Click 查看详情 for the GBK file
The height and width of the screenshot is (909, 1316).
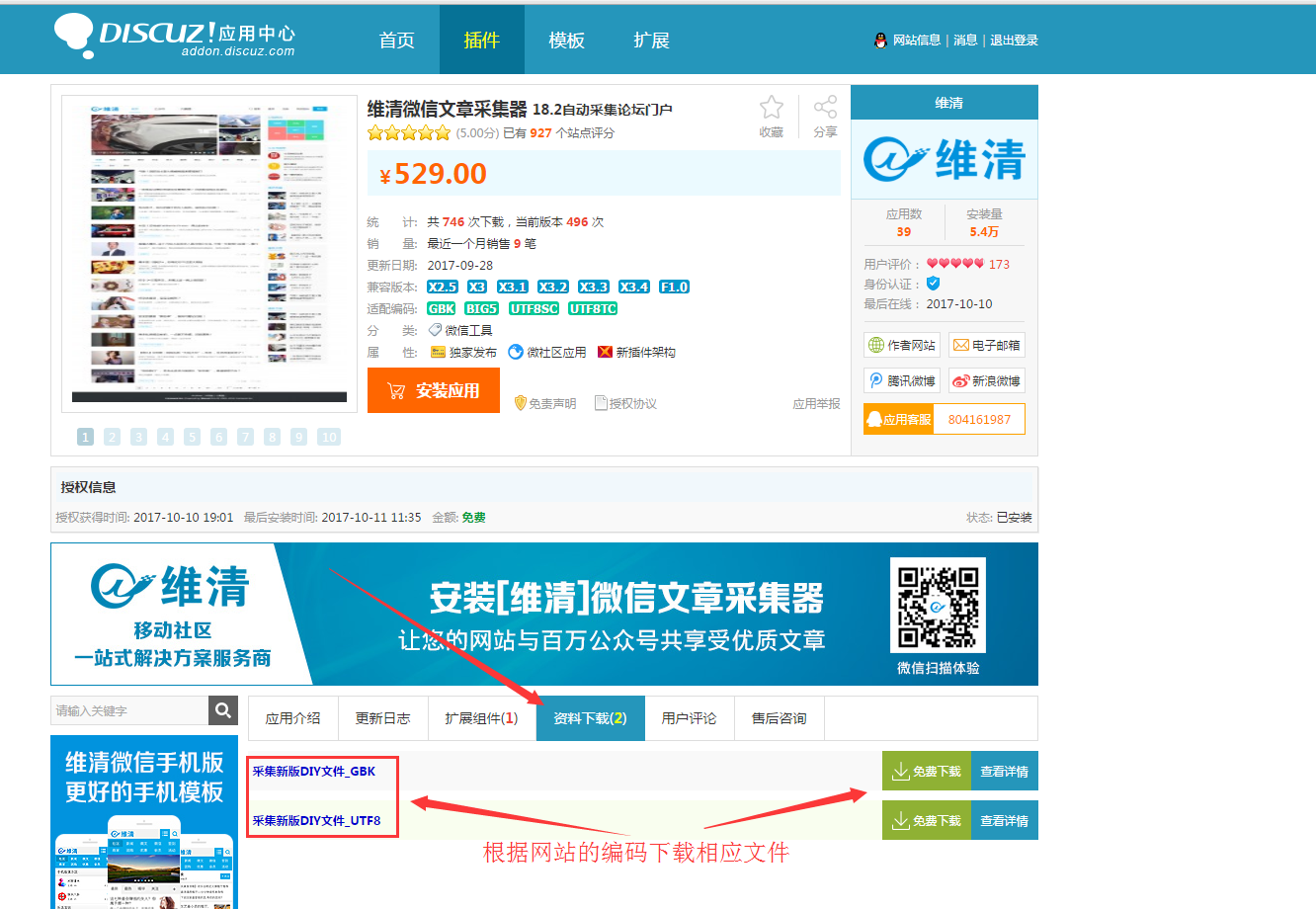click(x=1005, y=771)
